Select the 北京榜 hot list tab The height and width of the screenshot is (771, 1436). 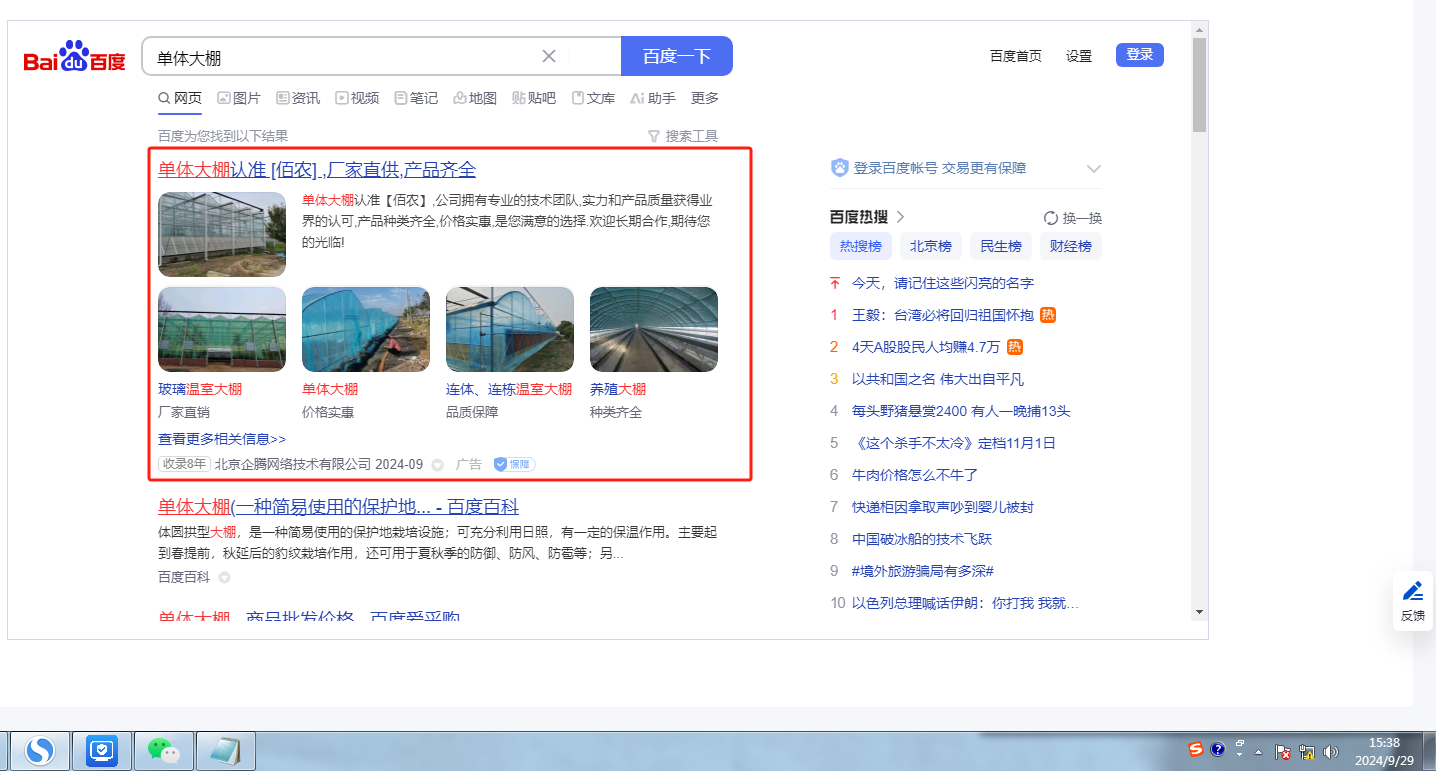(930, 246)
